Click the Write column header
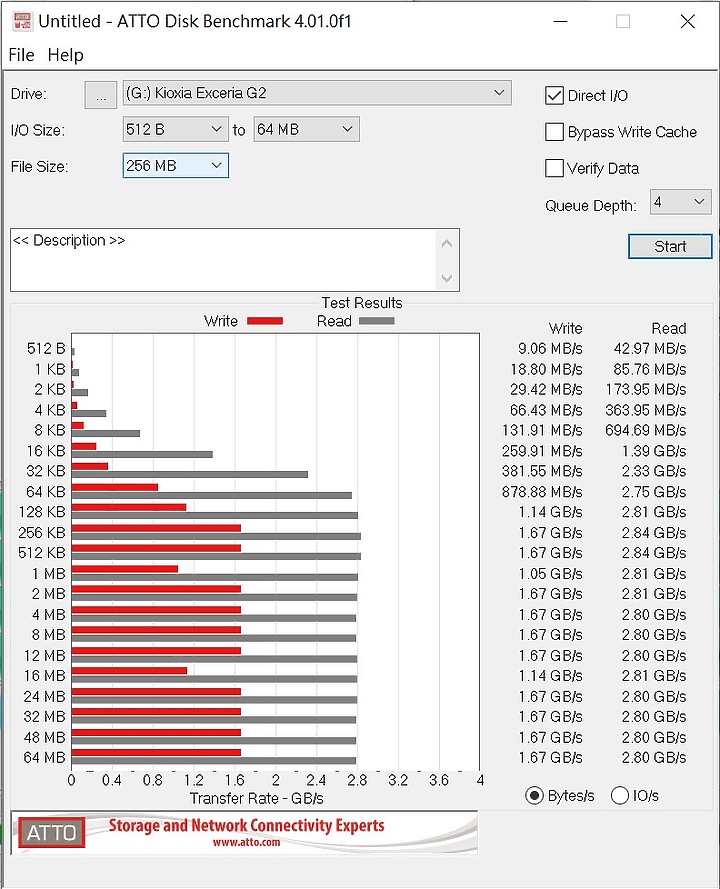720x889 pixels. pos(565,328)
